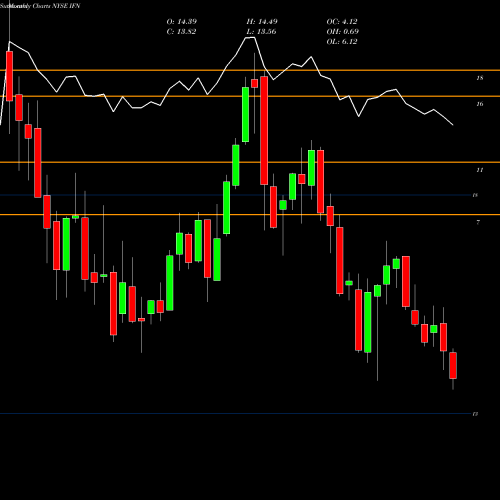This screenshot has width=500, height=500.
Task: Click the 'OH: 0.69' reading
Action: 343,32
